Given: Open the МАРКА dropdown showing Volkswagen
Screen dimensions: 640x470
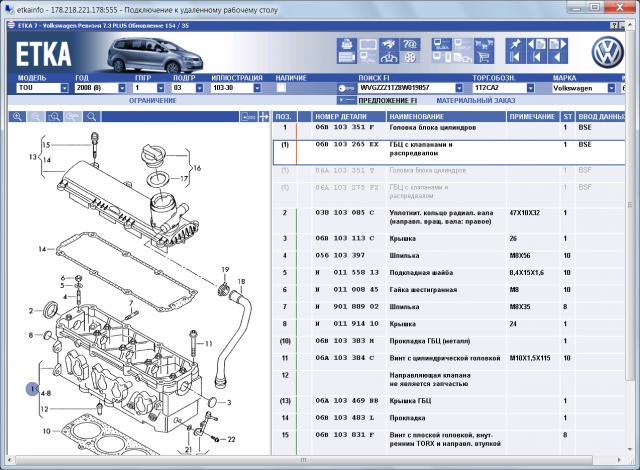Looking at the screenshot, I should pos(611,88).
